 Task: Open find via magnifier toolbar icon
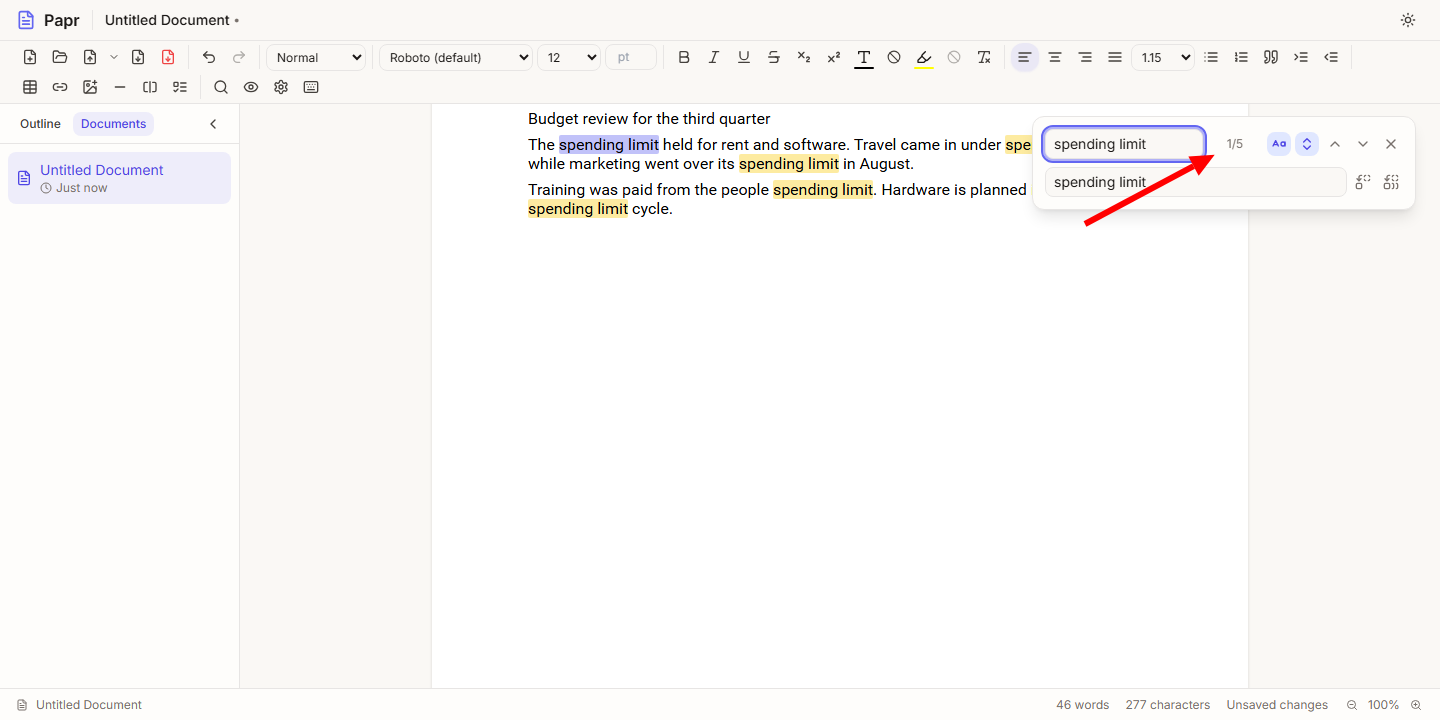(x=221, y=87)
